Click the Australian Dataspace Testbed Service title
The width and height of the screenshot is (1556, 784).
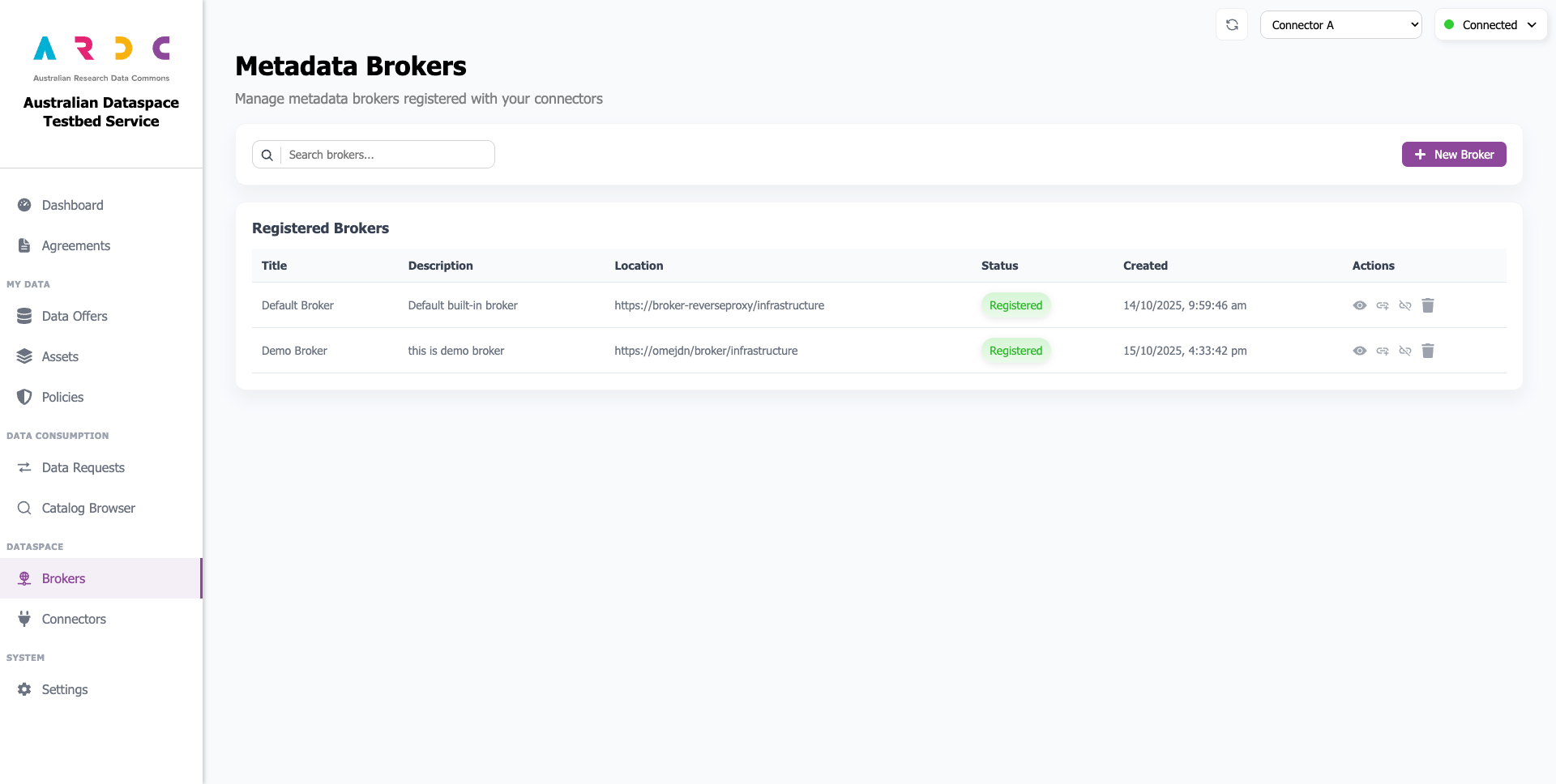[101, 112]
